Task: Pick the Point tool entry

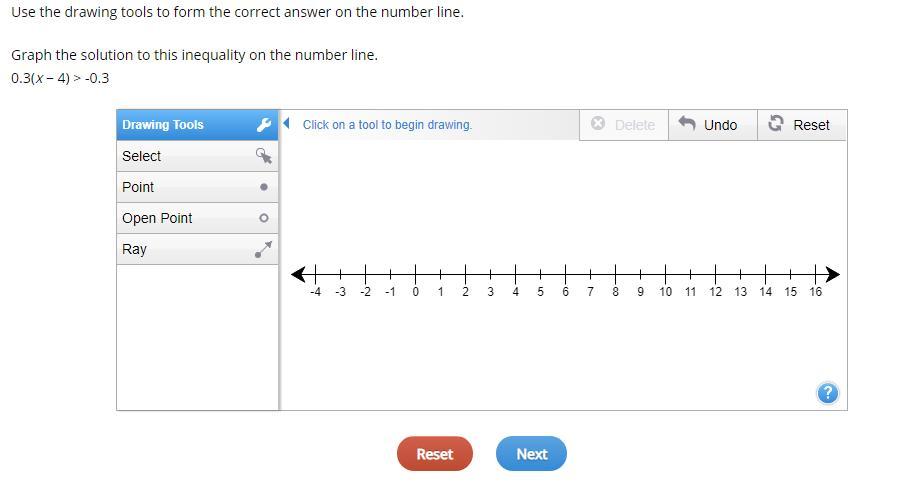Action: pyautogui.click(x=138, y=187)
